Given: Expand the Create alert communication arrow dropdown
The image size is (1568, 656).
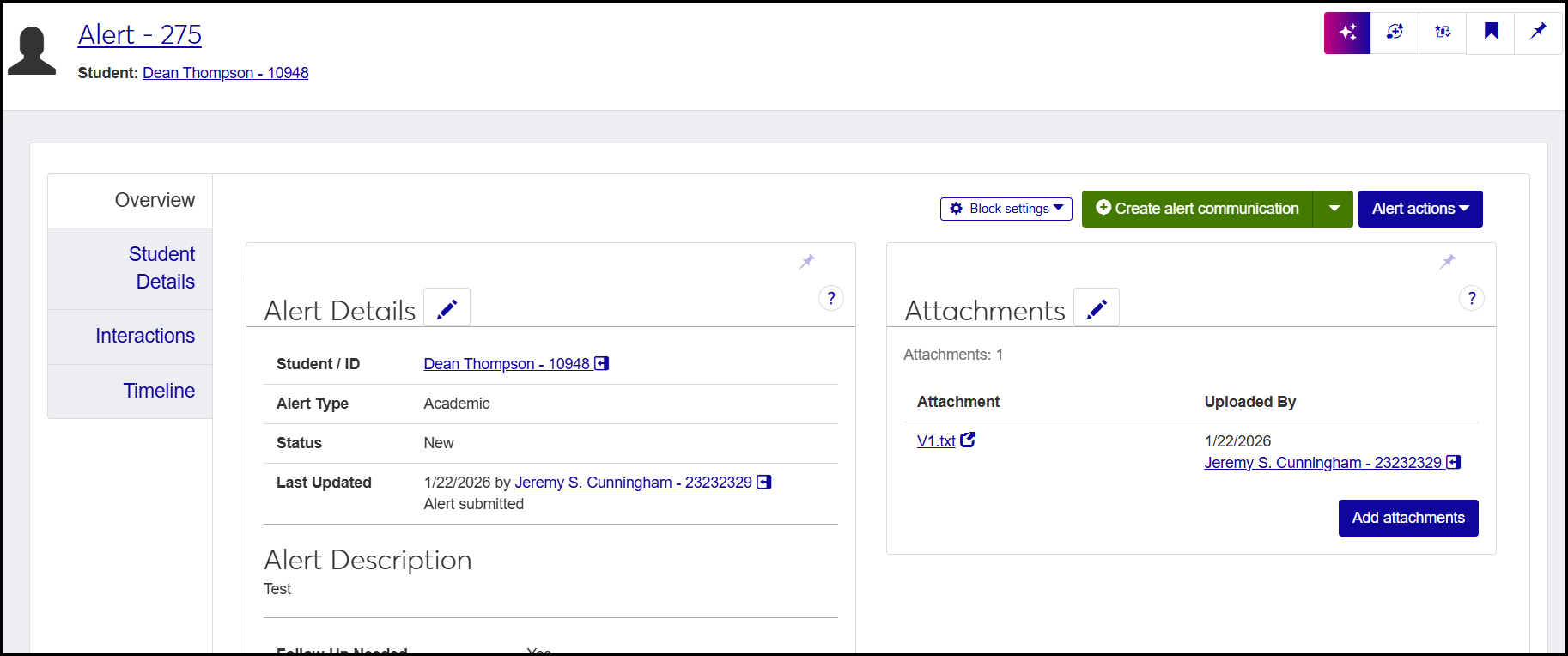Looking at the screenshot, I should 1334,209.
